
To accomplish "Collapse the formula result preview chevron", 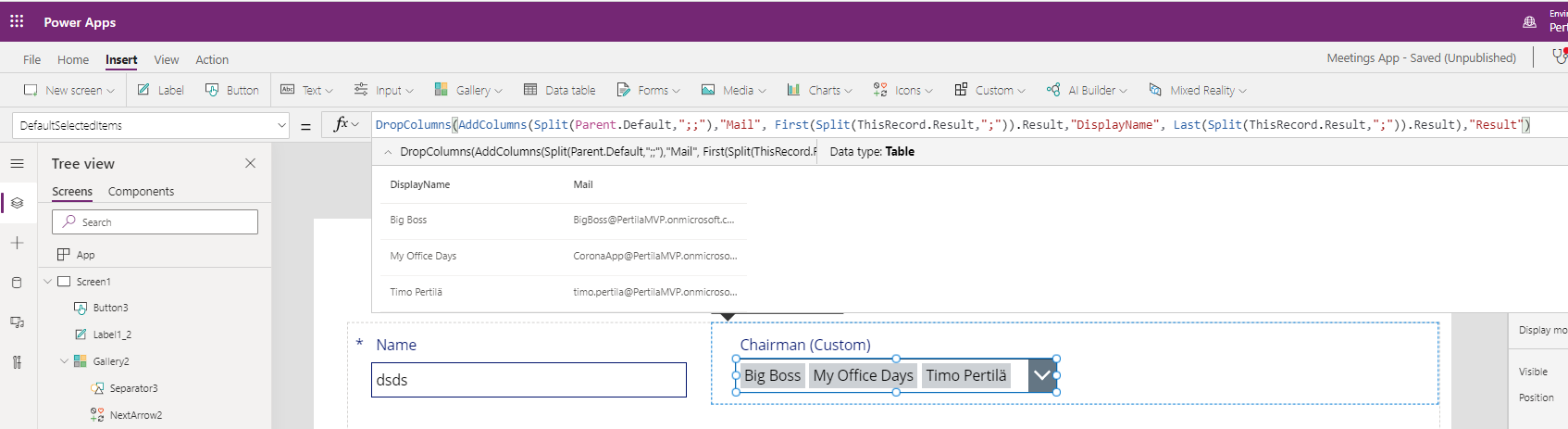I will 388,152.
